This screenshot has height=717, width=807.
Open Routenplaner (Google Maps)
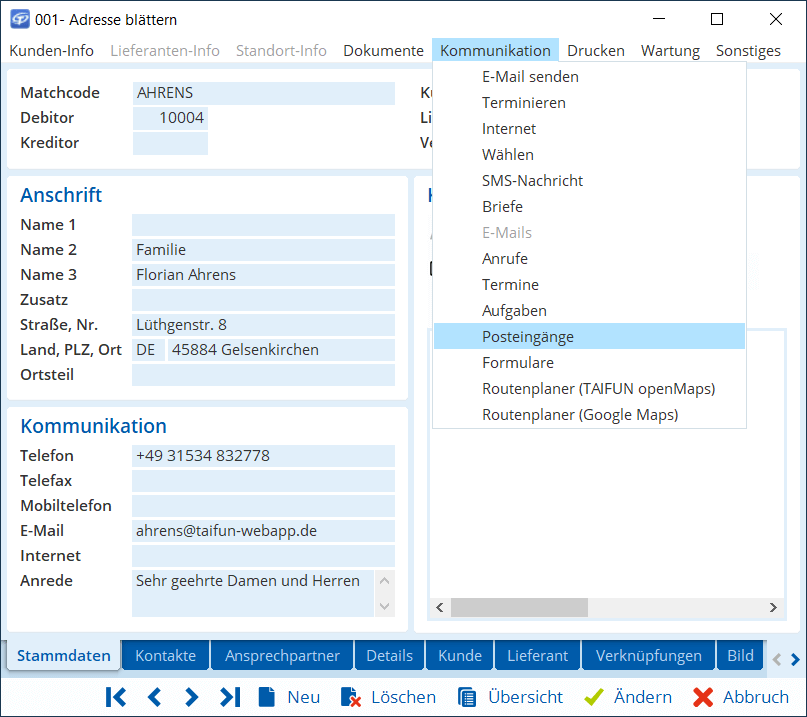click(x=580, y=415)
